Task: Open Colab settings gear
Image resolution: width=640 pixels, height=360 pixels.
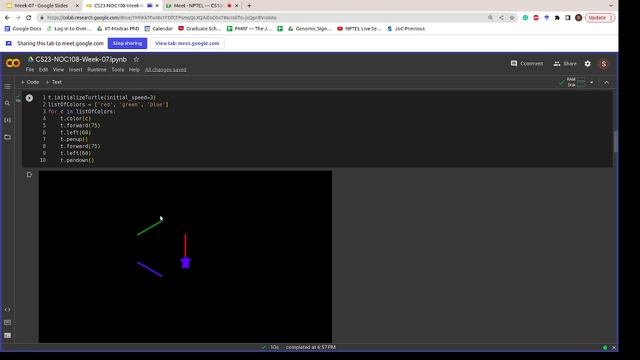Action: pyautogui.click(x=588, y=64)
